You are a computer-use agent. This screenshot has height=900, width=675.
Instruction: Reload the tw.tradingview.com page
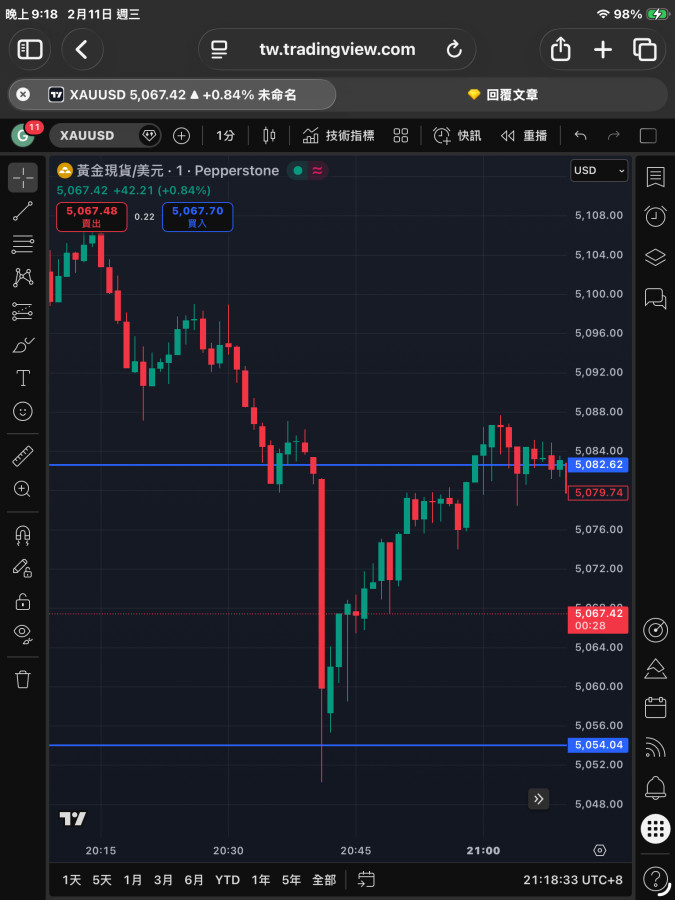(454, 49)
